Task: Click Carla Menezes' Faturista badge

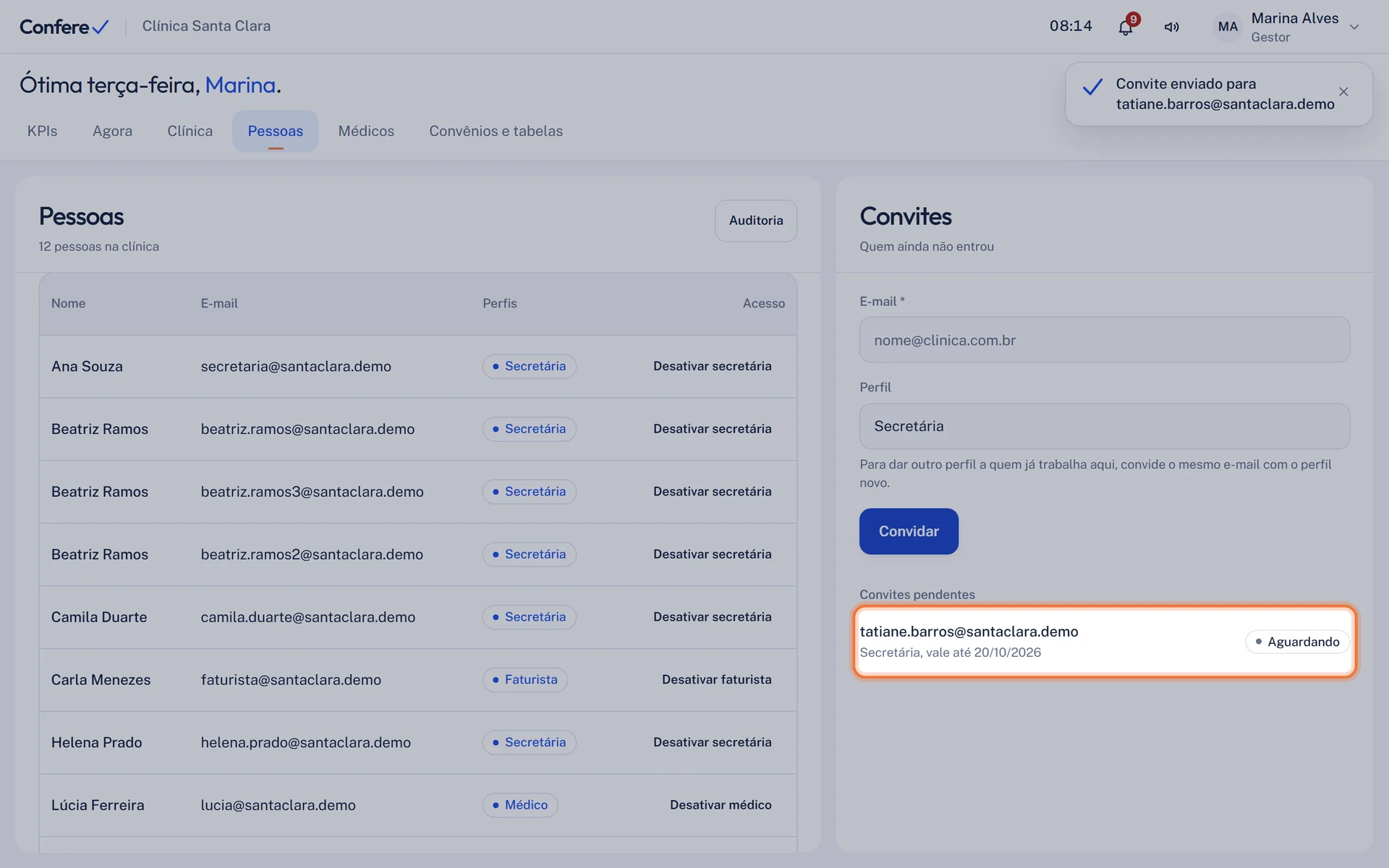Action: coord(524,680)
